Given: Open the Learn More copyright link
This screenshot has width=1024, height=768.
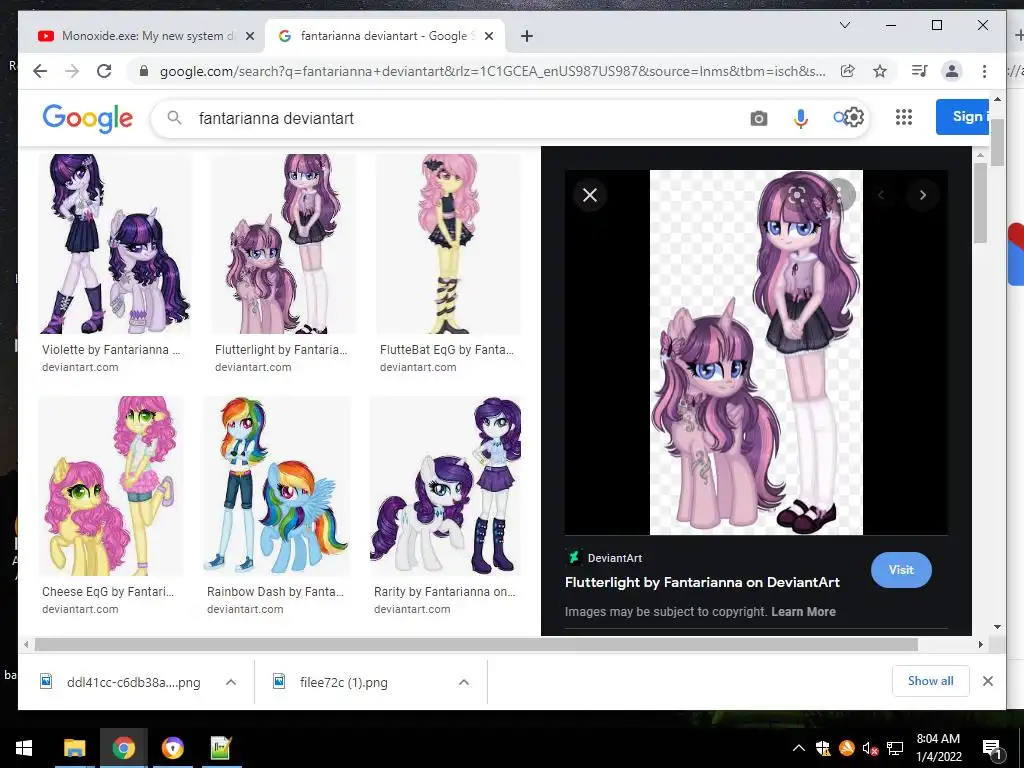Looking at the screenshot, I should pos(803,611).
